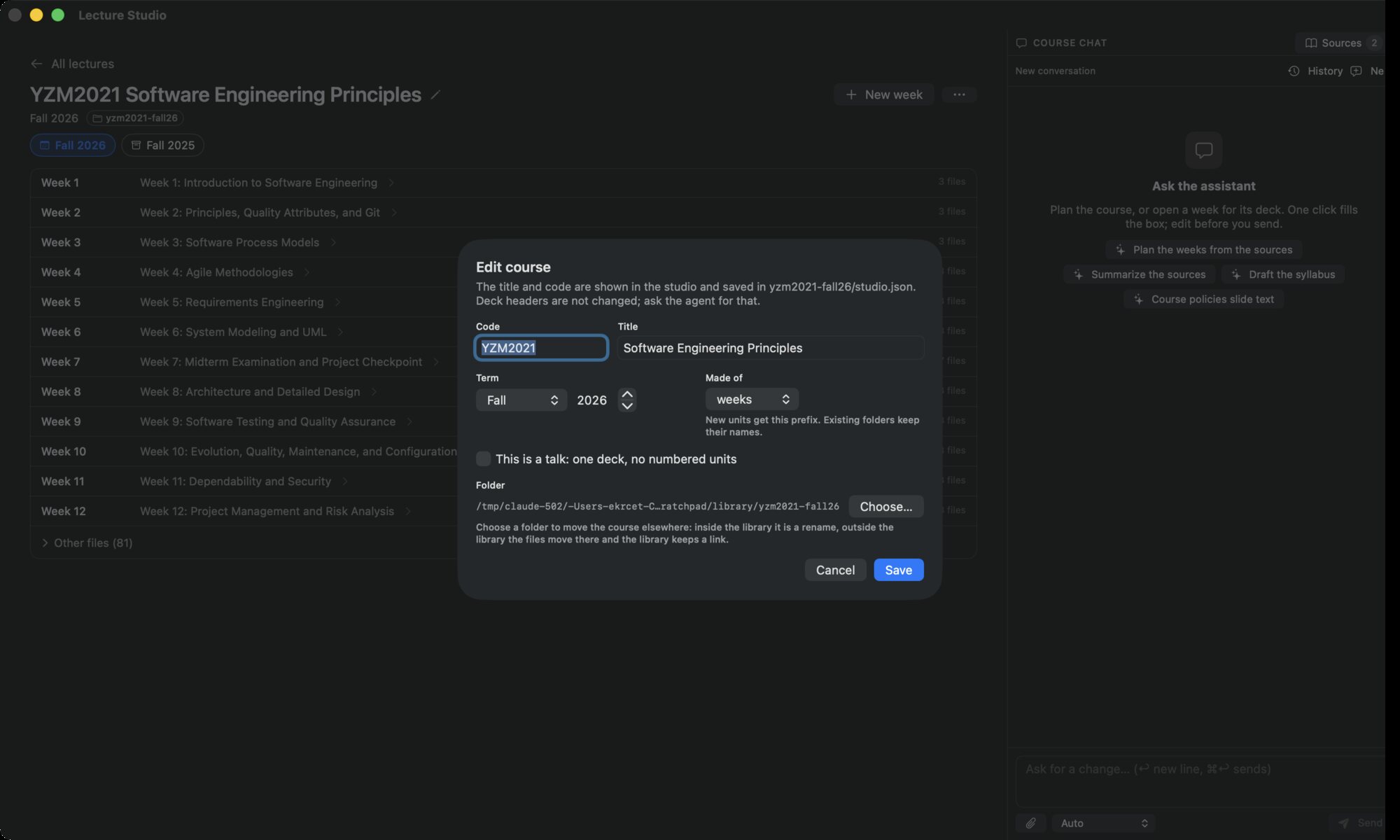Open Week 12: Project Management and Risk Analysis
This screenshot has width=1400, height=840.
267,511
